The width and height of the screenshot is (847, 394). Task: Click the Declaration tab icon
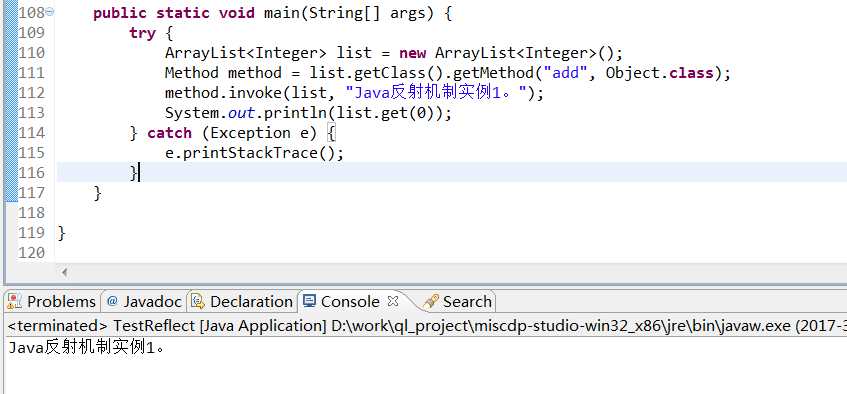[198, 301]
